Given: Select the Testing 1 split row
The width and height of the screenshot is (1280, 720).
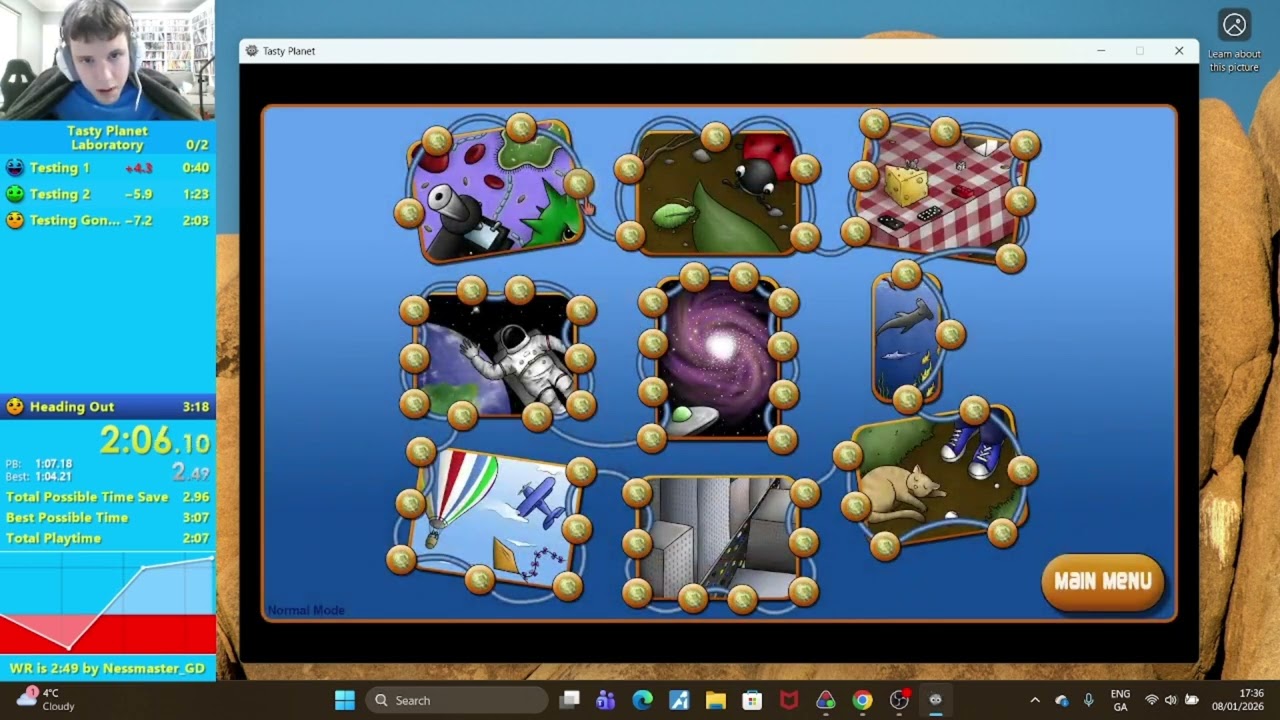Looking at the screenshot, I should 107,168.
